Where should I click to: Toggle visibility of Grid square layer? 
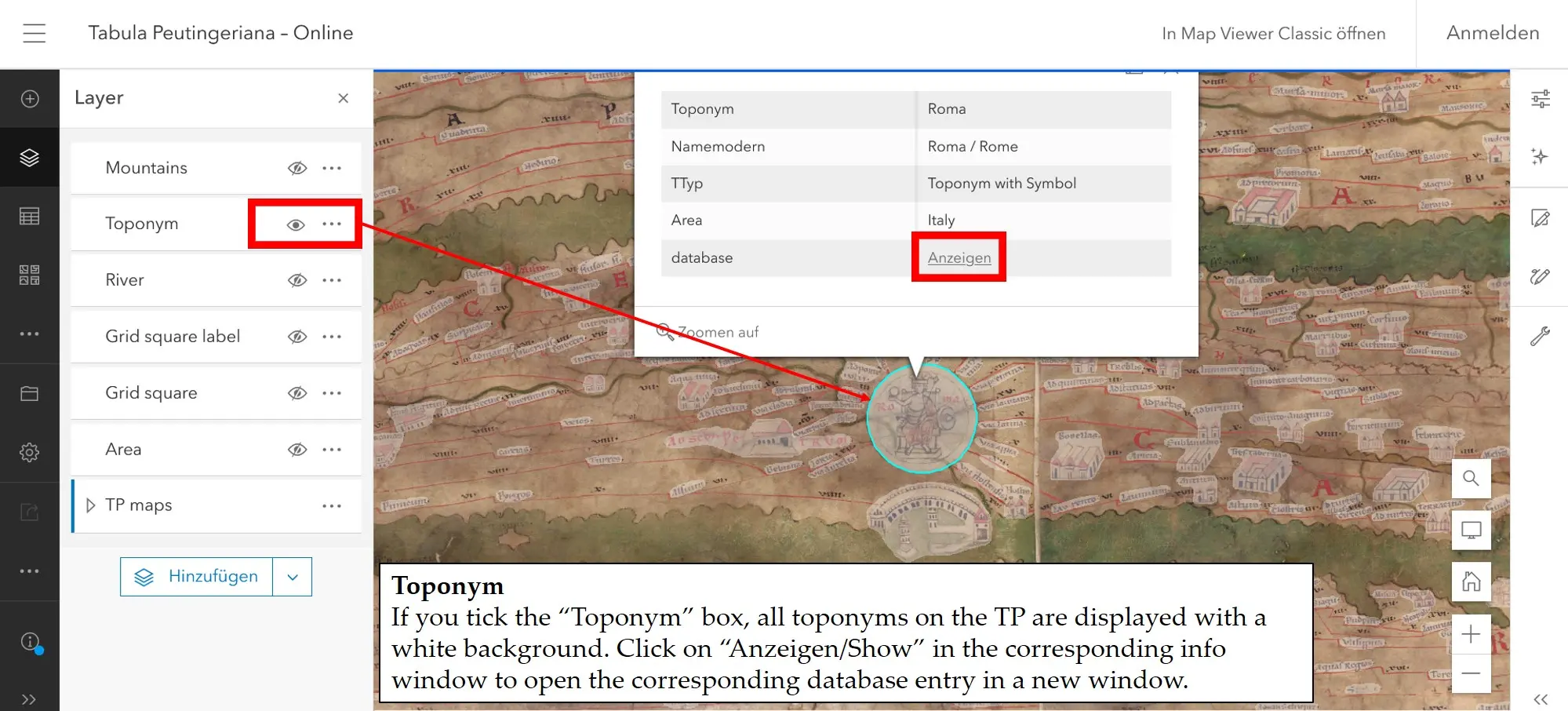pyautogui.click(x=297, y=393)
